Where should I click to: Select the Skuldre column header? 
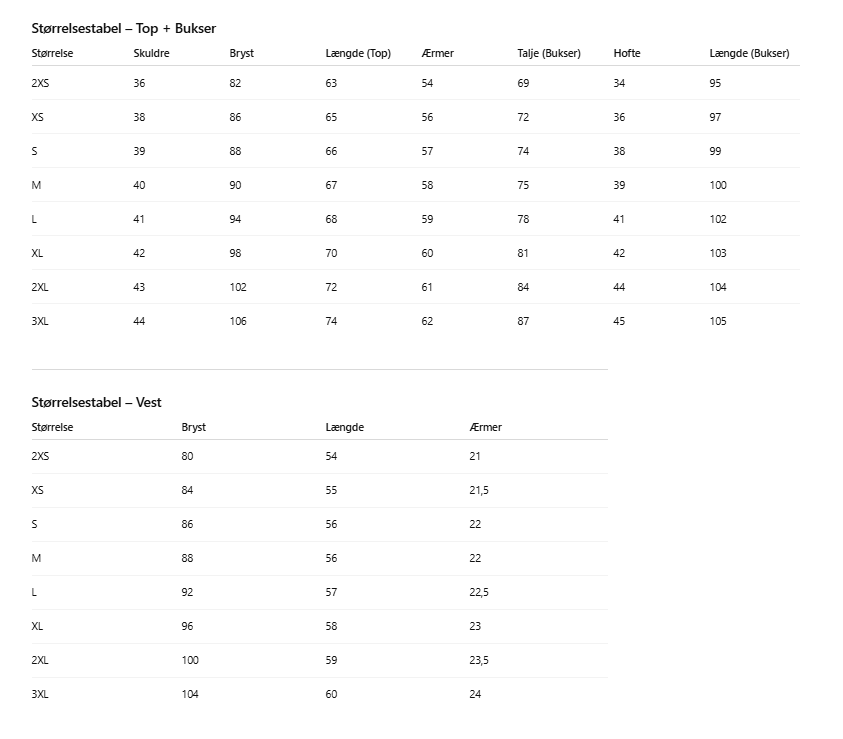[151, 54]
